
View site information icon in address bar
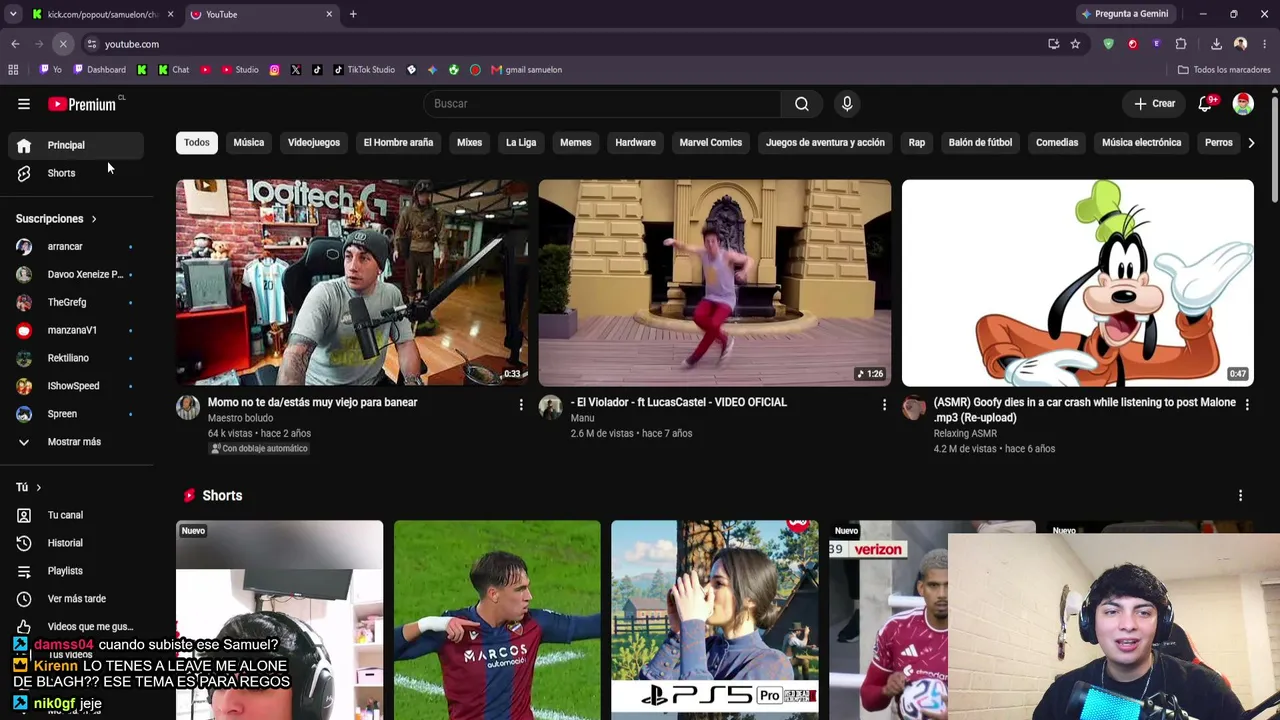pos(92,44)
